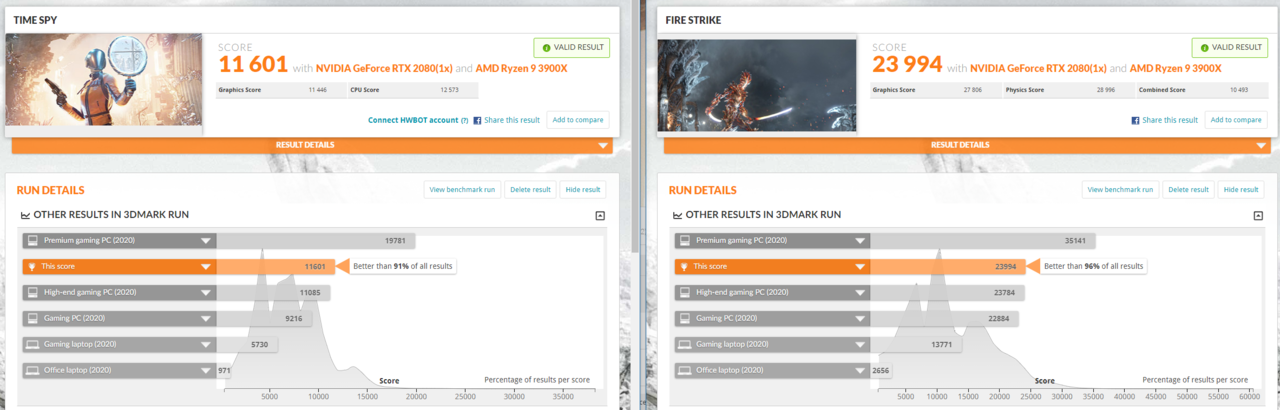Screen dimensions: 1280x410
Task: Open High-end gaming PC dropdown in Fire Strike
Action: click(858, 292)
